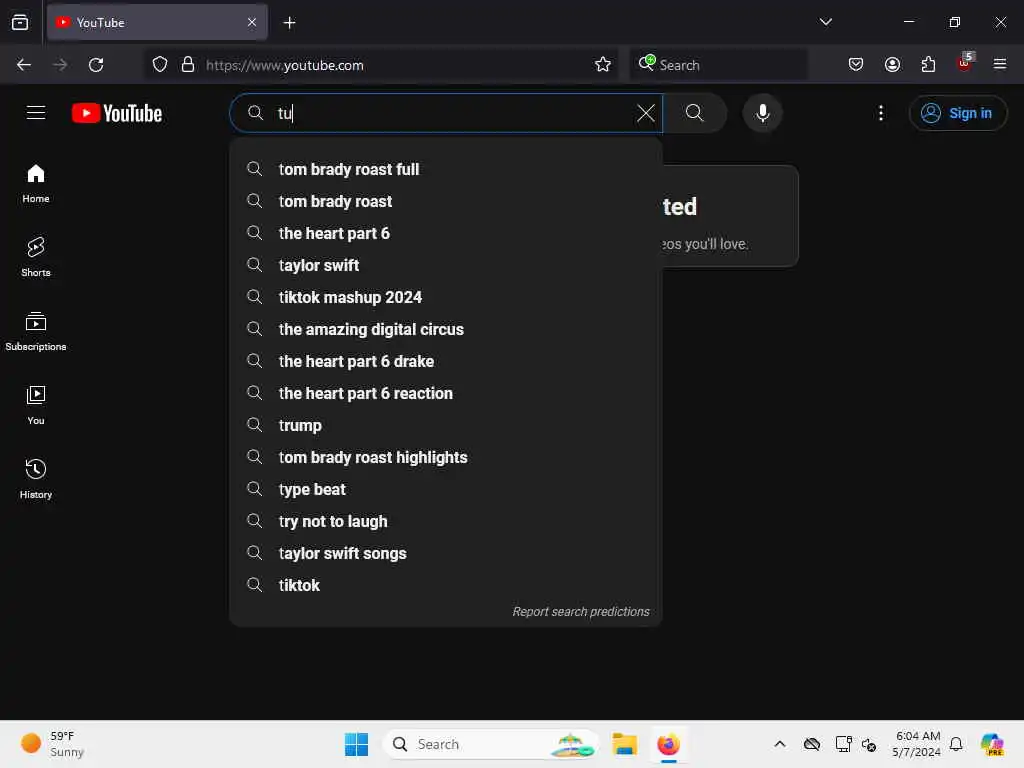Select the 'type beat' suggestion
This screenshot has width=1024, height=768.
(446, 489)
